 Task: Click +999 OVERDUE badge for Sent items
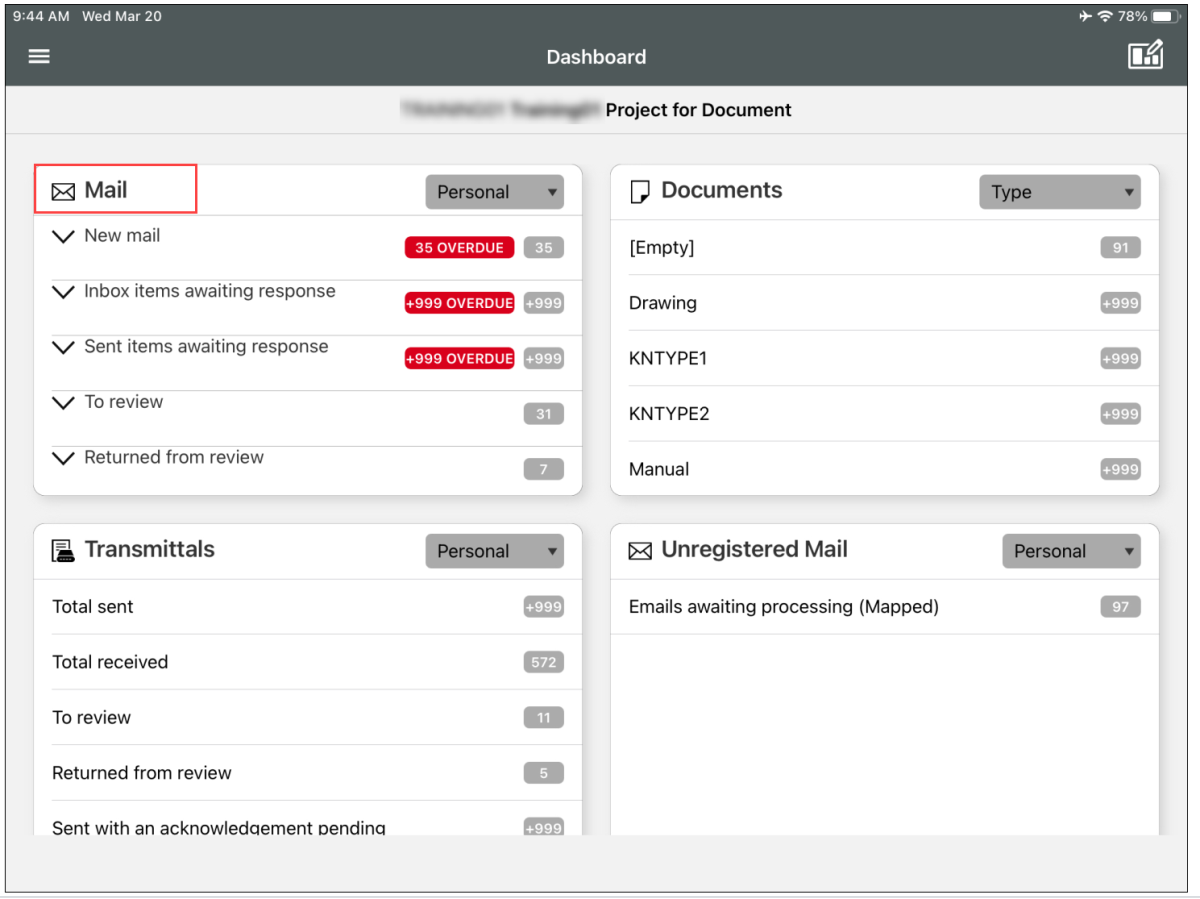click(x=459, y=358)
